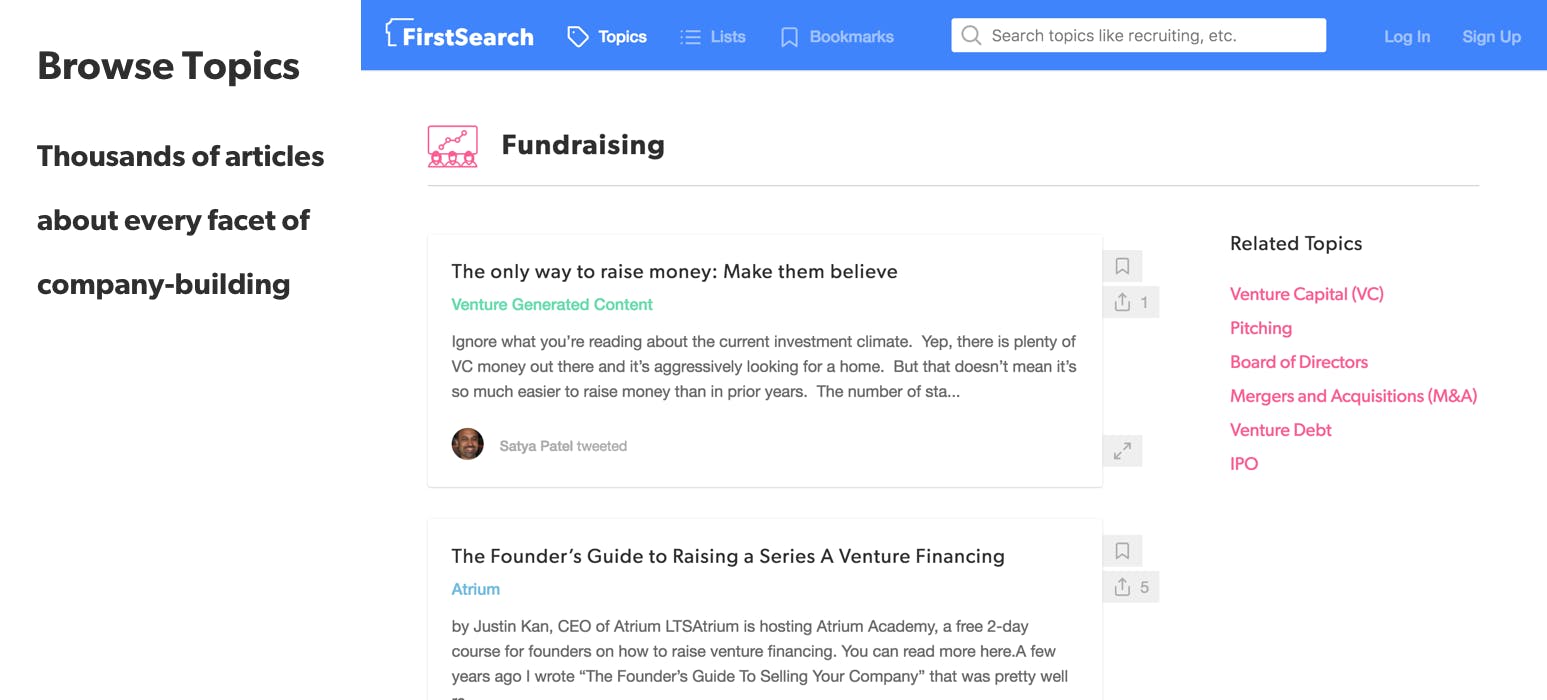
Task: Bookmark the 'Make them believe' article
Action: 1122,266
